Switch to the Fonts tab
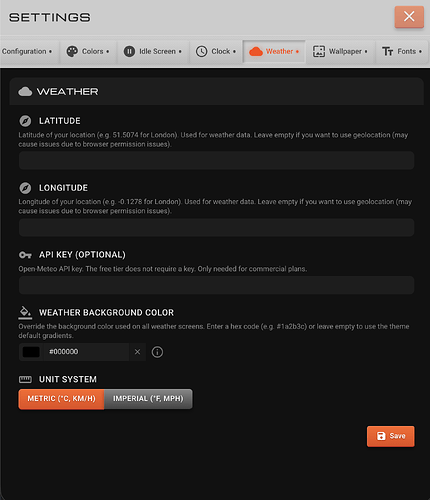Screen dimensions: 430x500 click(x=402, y=51)
